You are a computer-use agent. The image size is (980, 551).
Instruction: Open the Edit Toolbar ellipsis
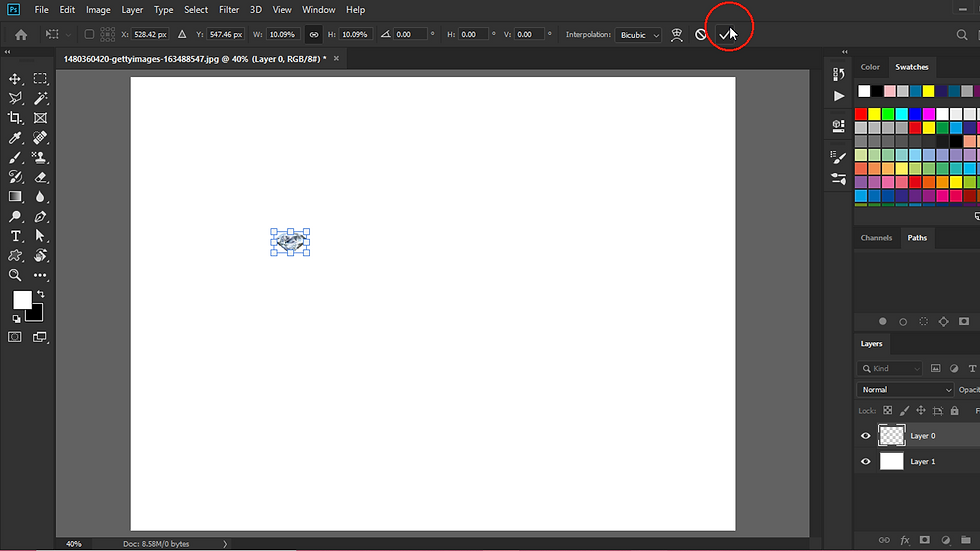click(x=41, y=275)
